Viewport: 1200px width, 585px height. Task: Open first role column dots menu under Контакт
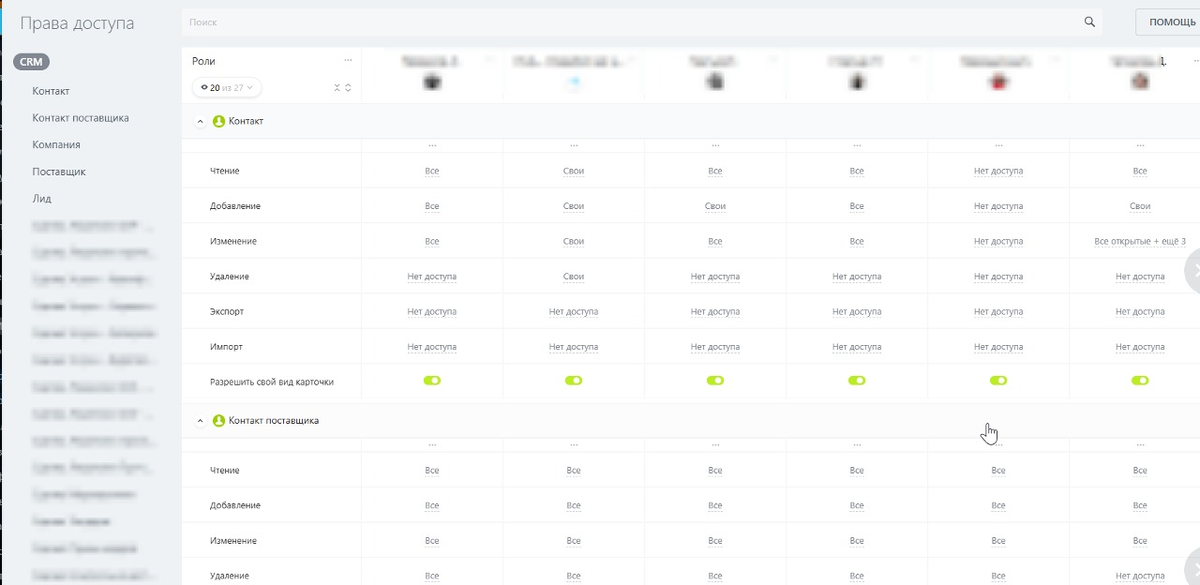click(x=432, y=146)
